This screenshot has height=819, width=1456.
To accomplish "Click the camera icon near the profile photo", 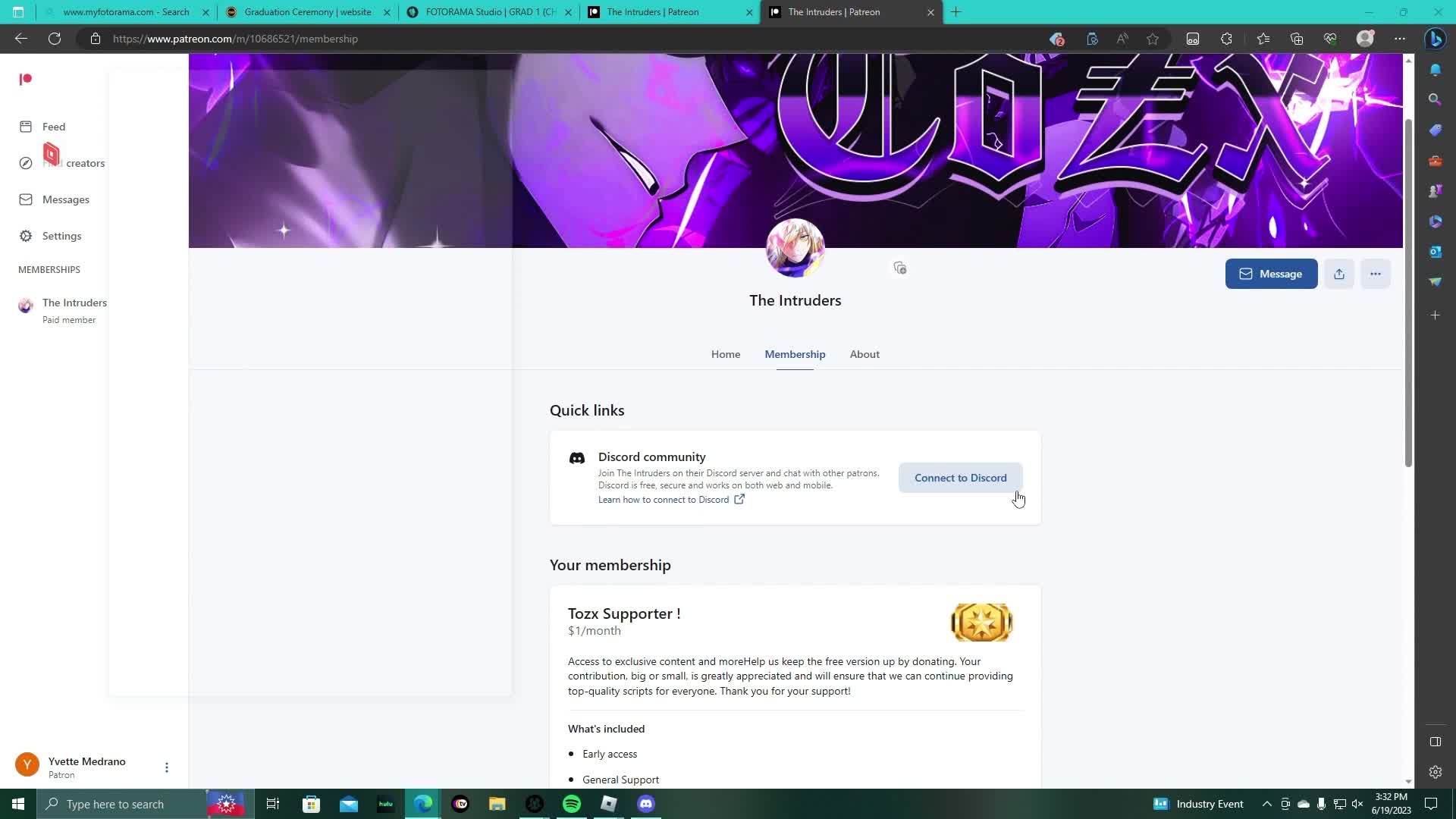I will pos(899,268).
